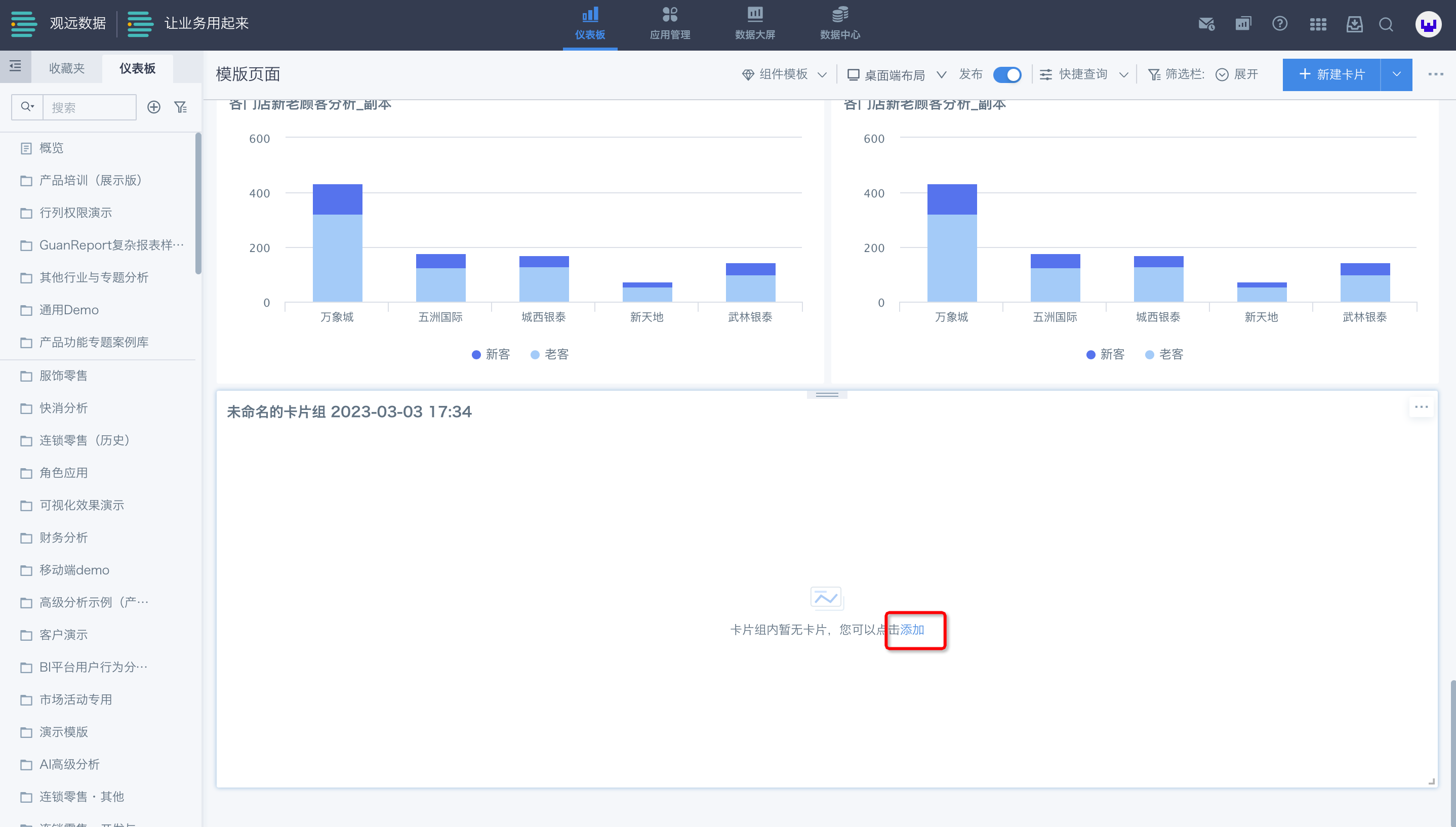Open dropdown arrow beside 新建卡片

pyautogui.click(x=1396, y=74)
